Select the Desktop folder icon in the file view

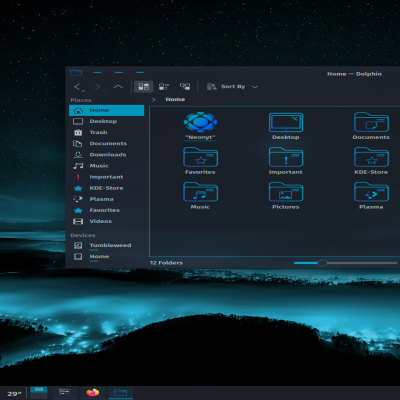click(x=286, y=122)
